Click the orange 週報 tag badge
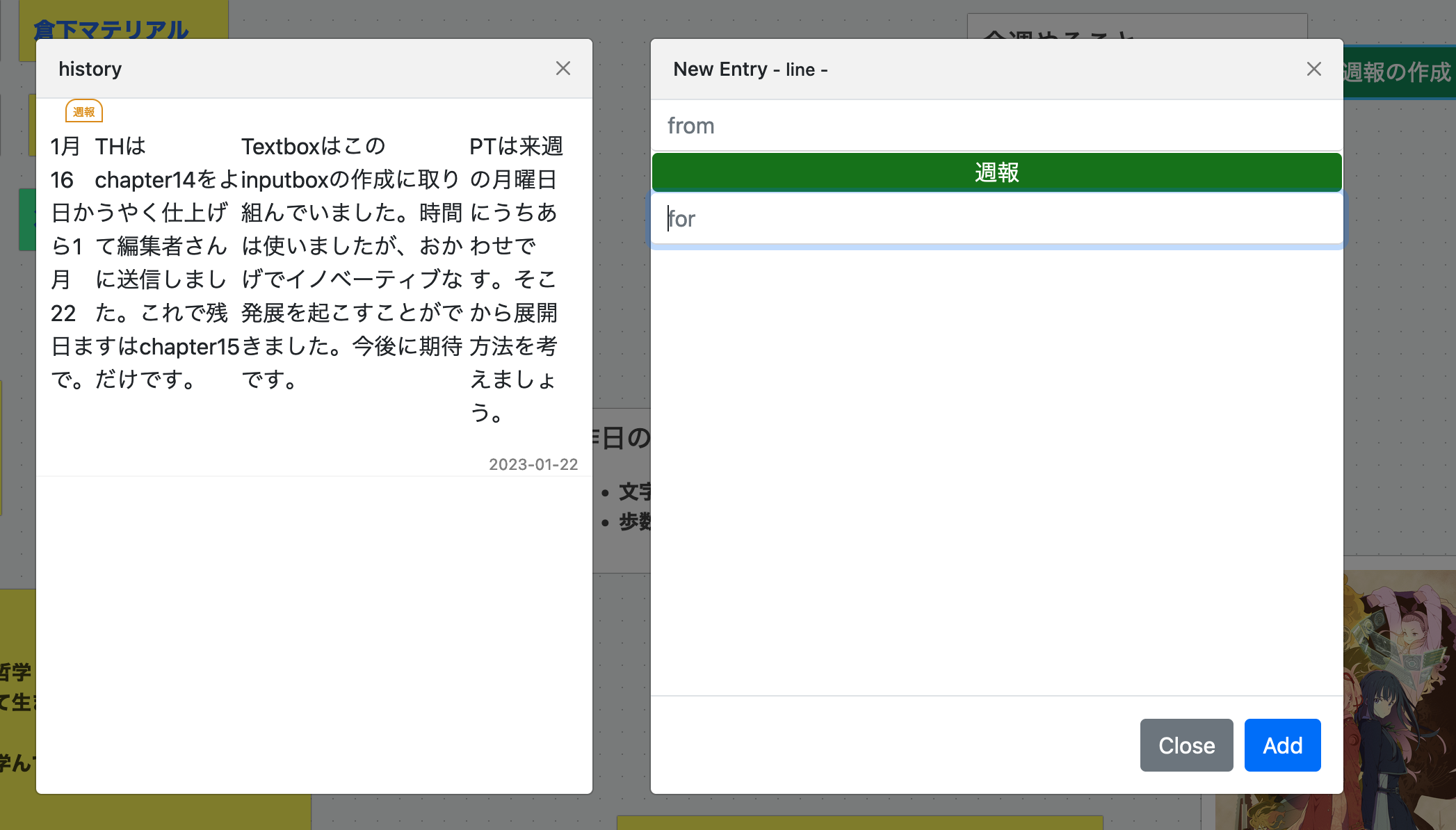The image size is (1456, 830). pos(84,112)
